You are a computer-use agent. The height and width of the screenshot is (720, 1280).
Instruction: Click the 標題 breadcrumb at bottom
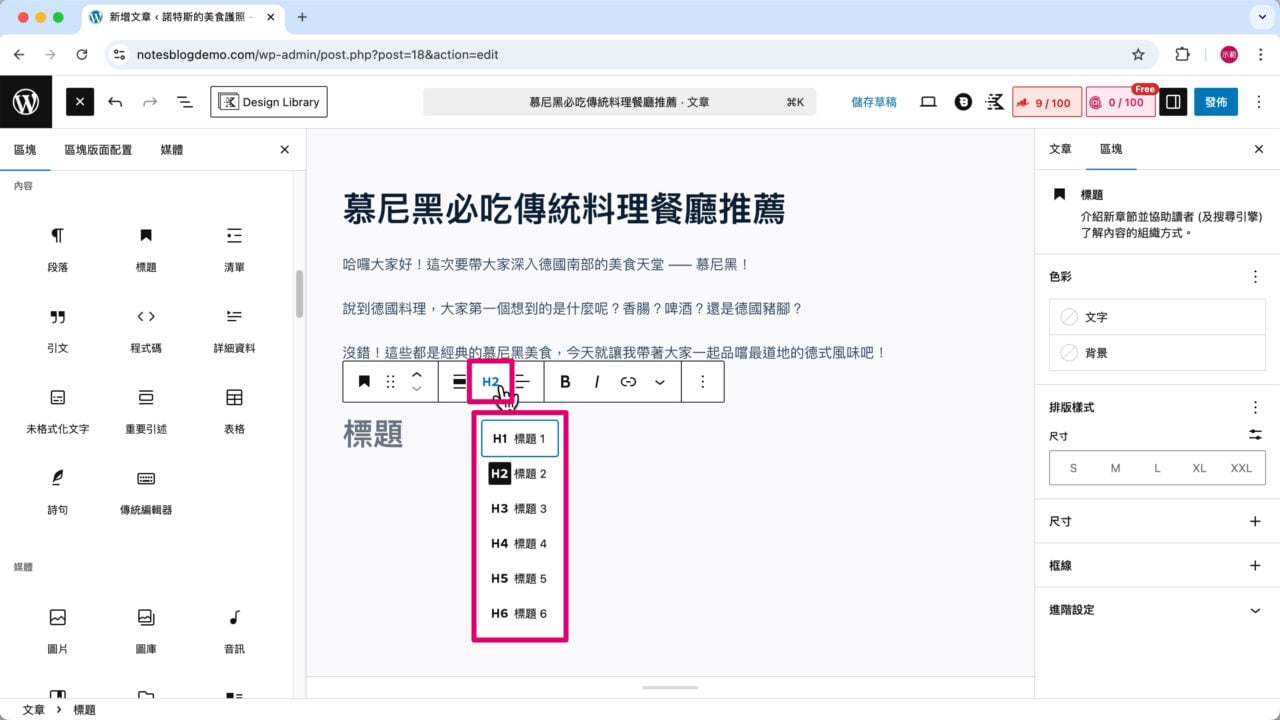point(85,710)
